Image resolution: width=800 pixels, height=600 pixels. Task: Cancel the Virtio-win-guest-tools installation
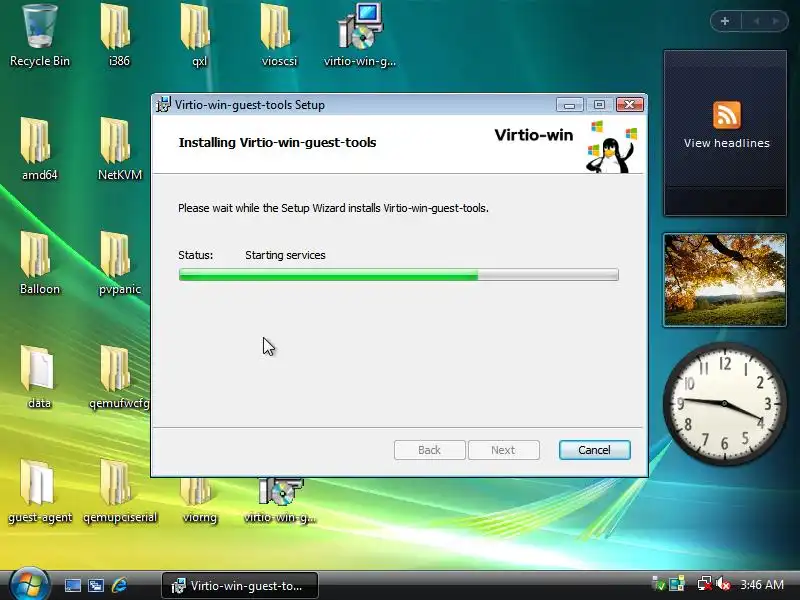594,450
